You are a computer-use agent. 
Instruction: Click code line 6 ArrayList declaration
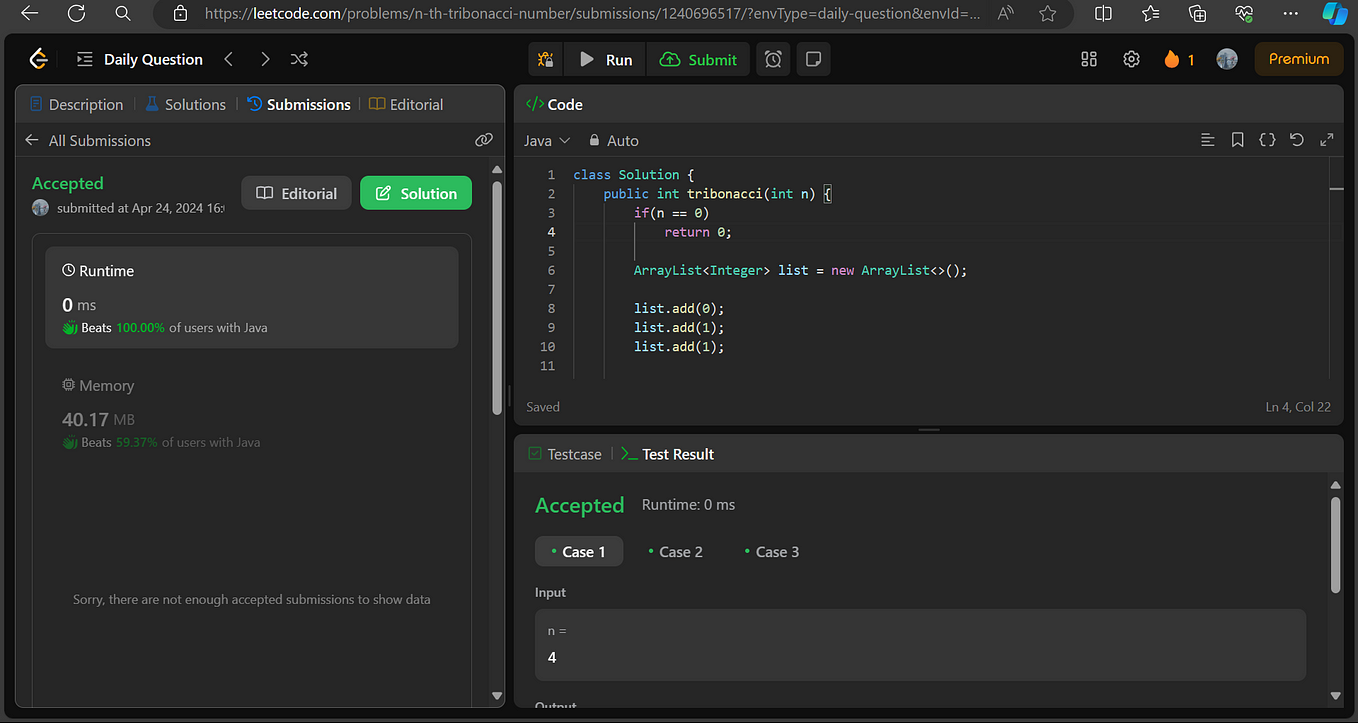click(x=800, y=270)
